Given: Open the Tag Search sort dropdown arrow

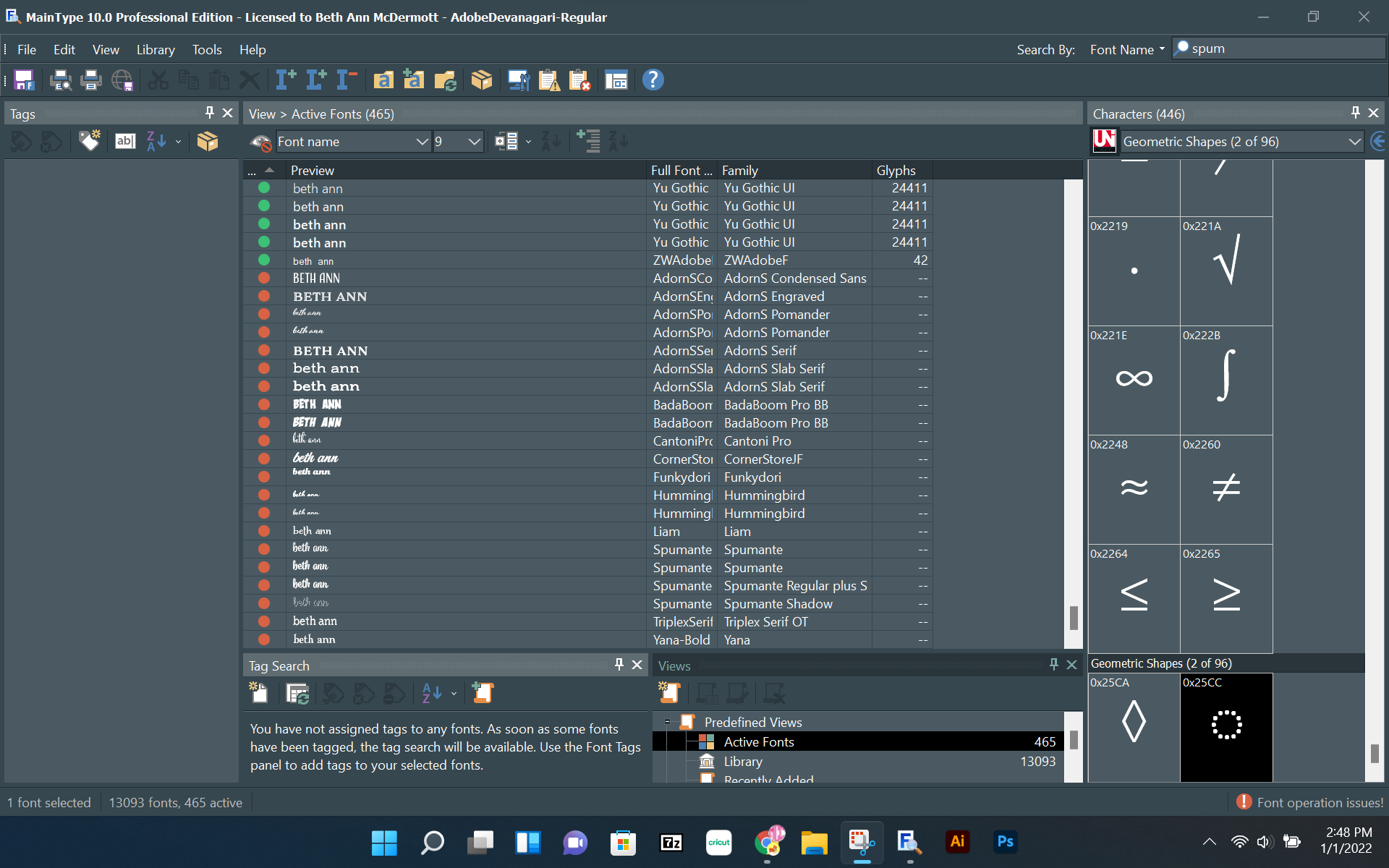Looking at the screenshot, I should point(454,693).
